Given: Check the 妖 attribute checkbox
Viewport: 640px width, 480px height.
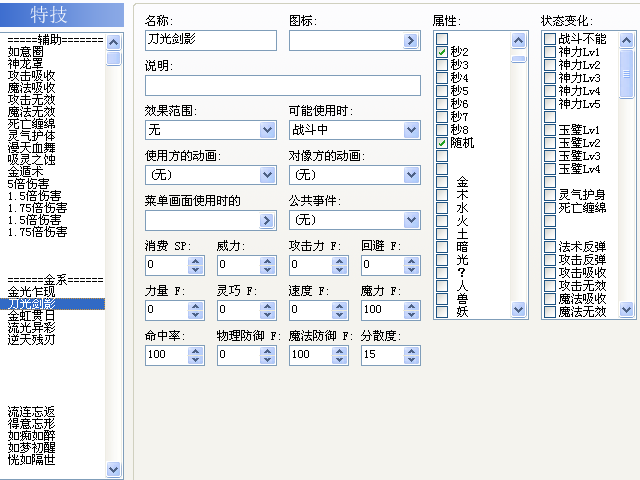Looking at the screenshot, I should pos(442,312).
